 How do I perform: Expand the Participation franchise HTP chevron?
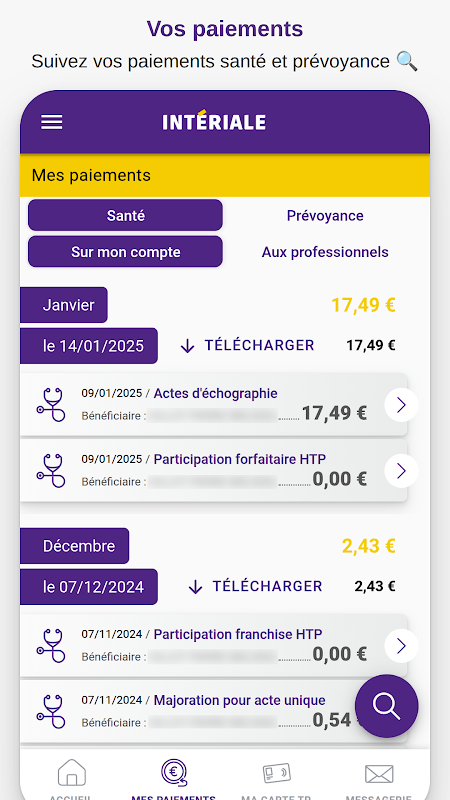pos(401,646)
